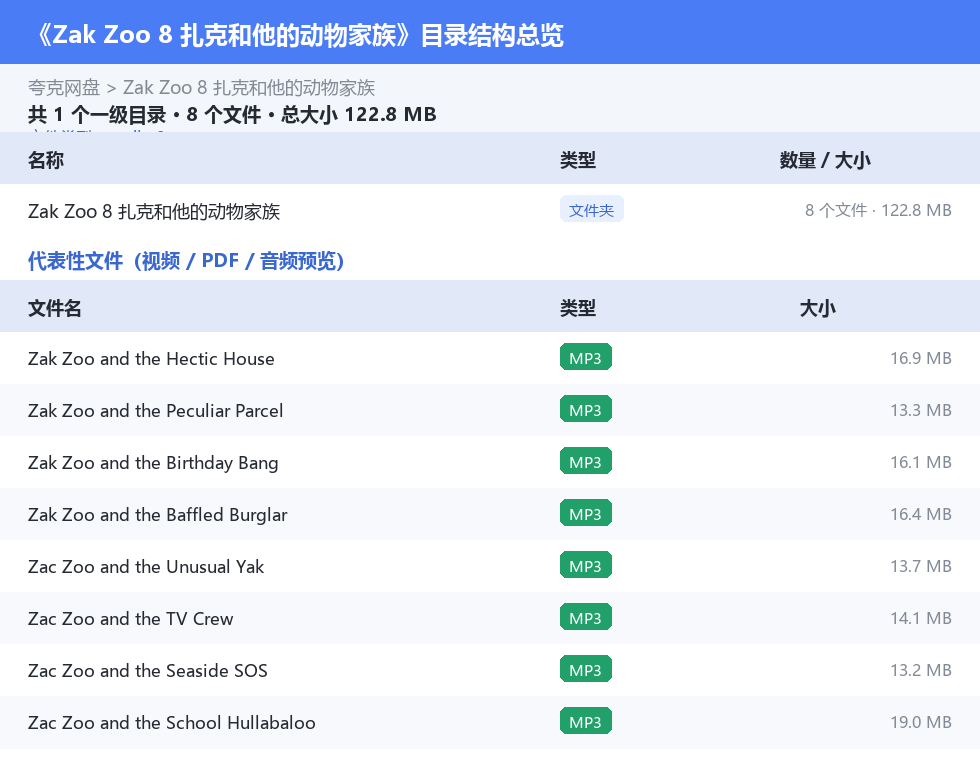This screenshot has width=980, height=780.
Task: Select Zak Zoo and the Peculiar Parcel
Action: (490, 410)
